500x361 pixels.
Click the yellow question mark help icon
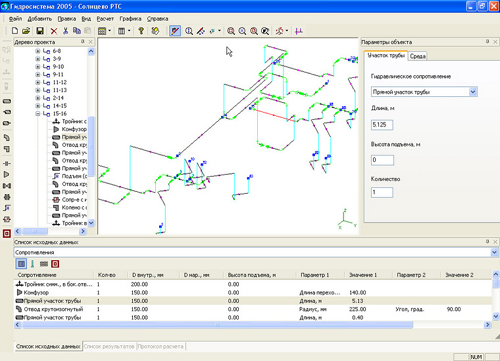point(141,31)
